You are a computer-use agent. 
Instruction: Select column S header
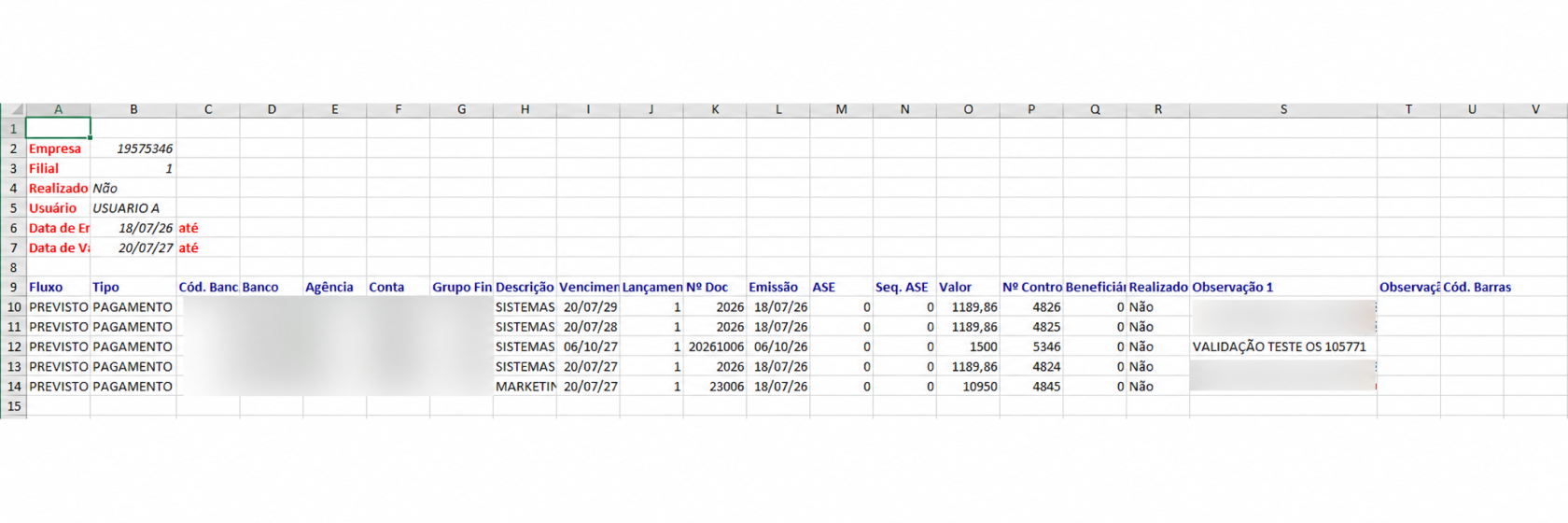(x=1283, y=109)
